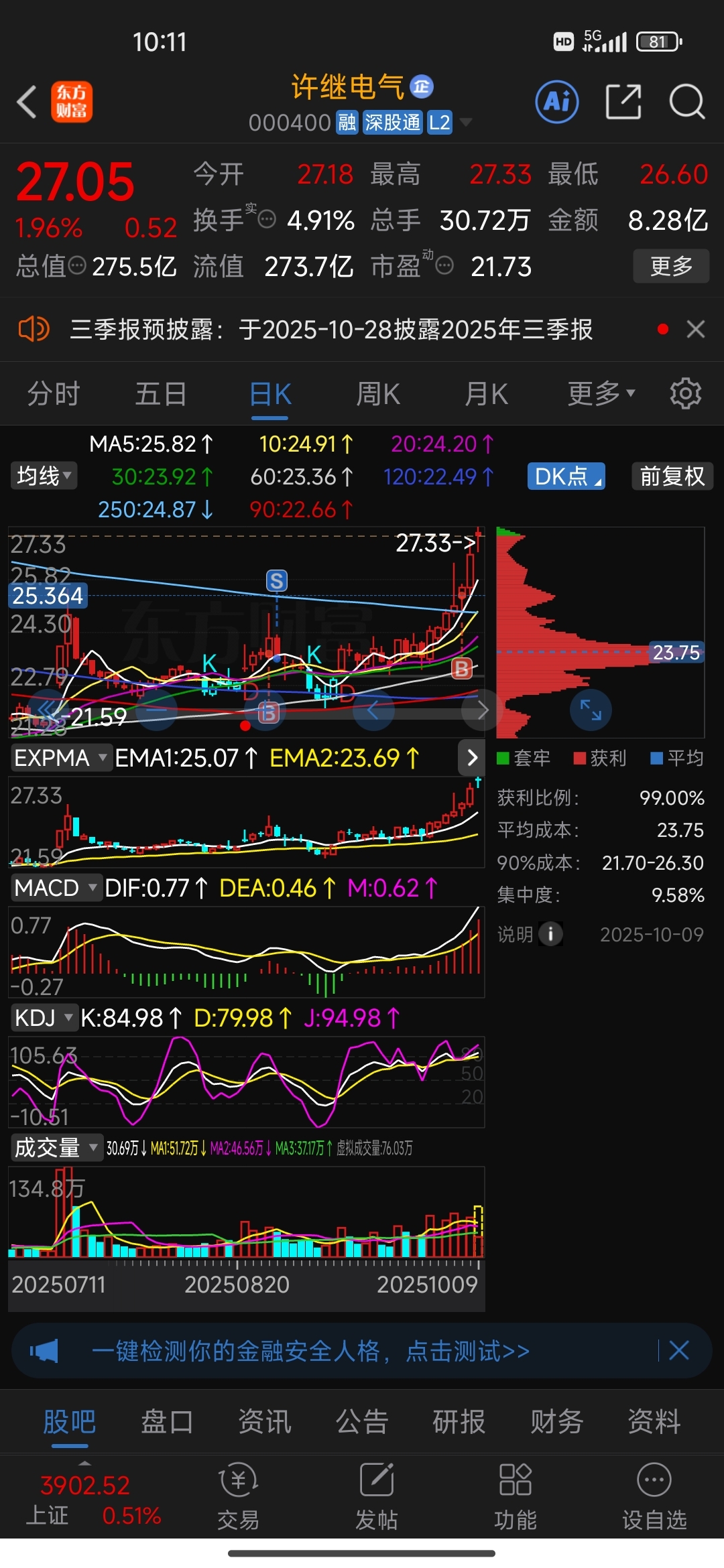Switch to the 五日 tab
The height and width of the screenshot is (1568, 724).
[x=162, y=393]
